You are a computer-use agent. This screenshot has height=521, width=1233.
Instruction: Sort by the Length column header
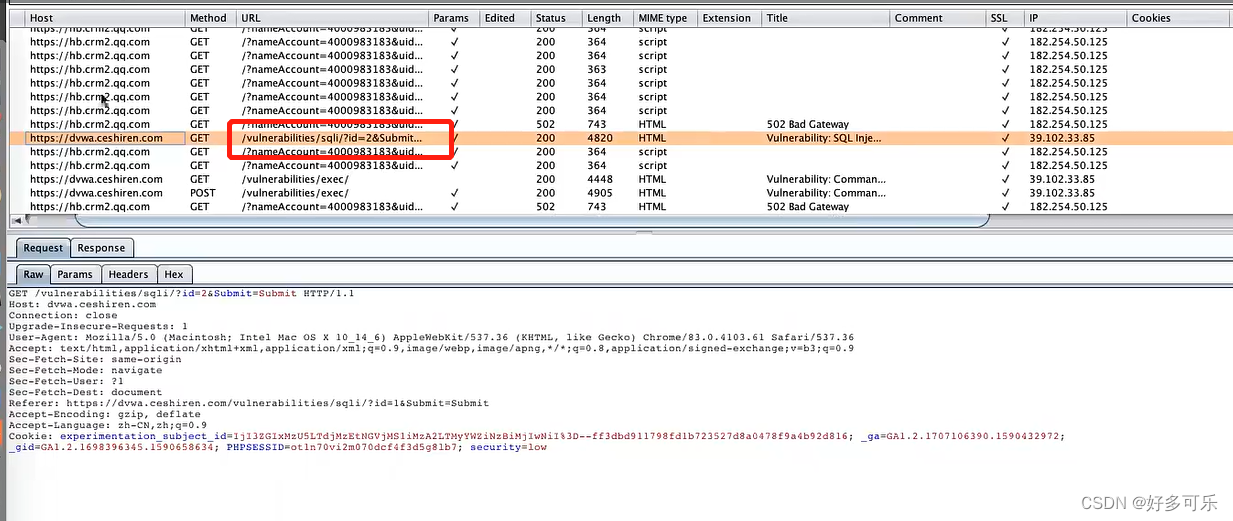pos(607,18)
